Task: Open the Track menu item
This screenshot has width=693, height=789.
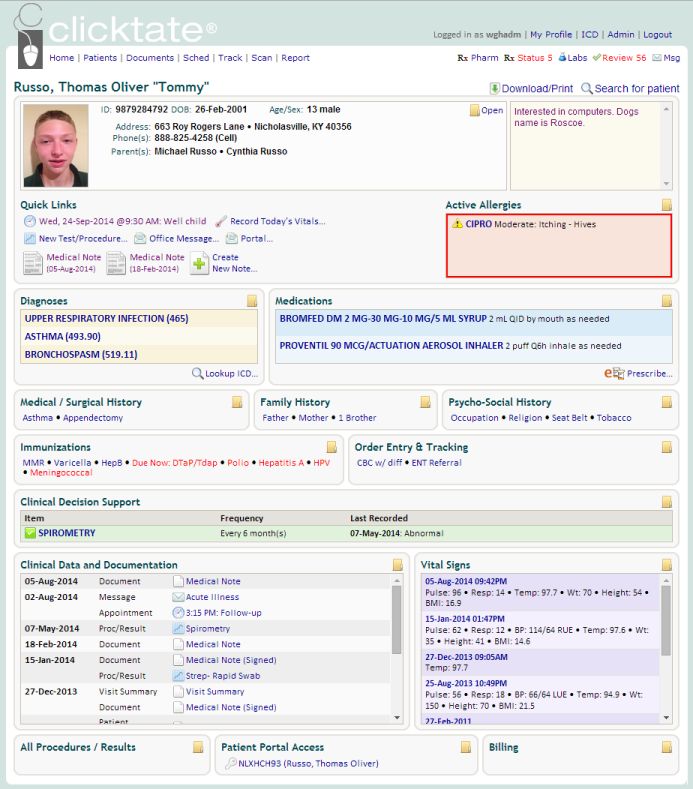Action: tap(230, 58)
